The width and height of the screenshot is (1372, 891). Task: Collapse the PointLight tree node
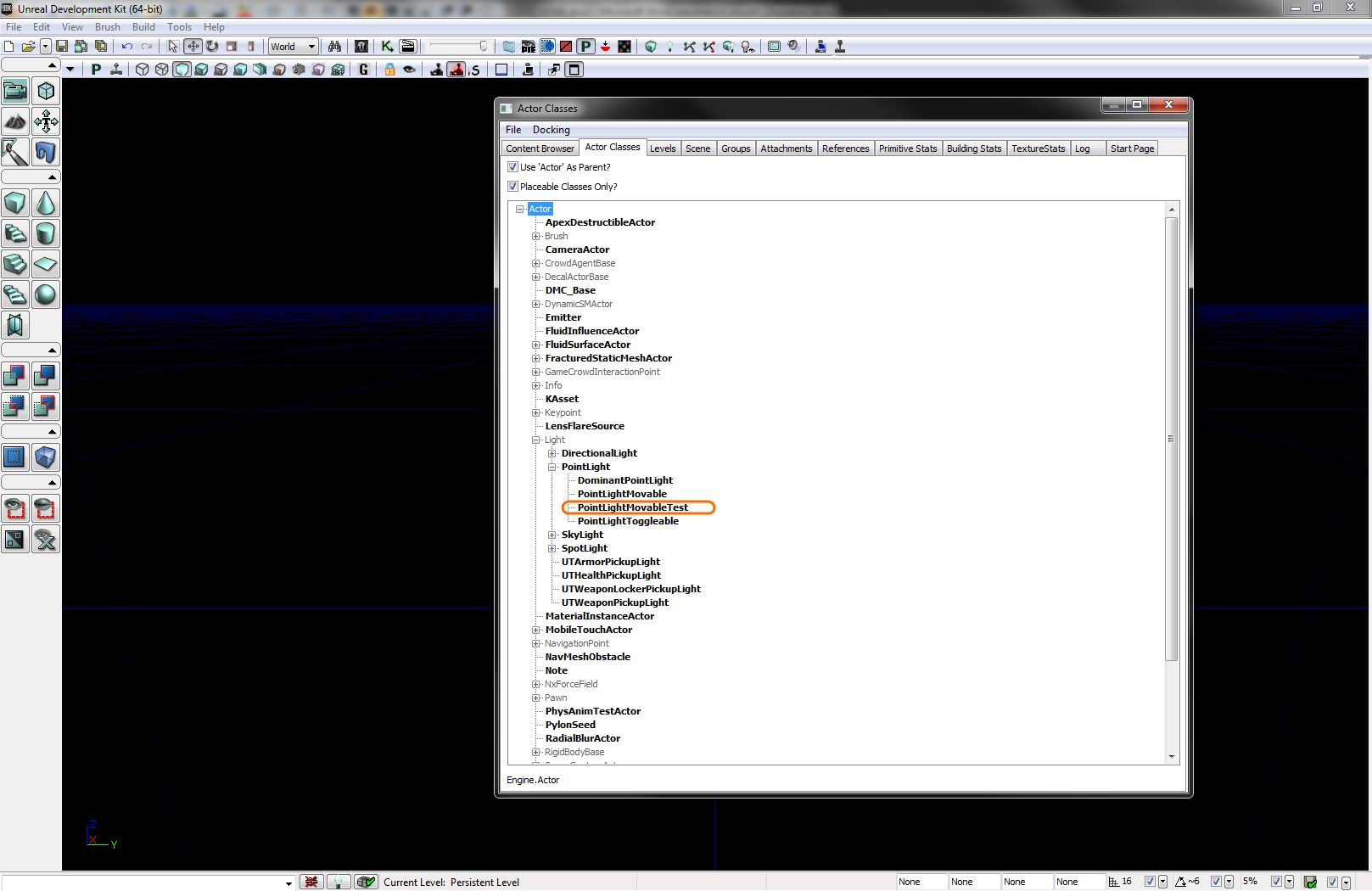click(x=552, y=467)
